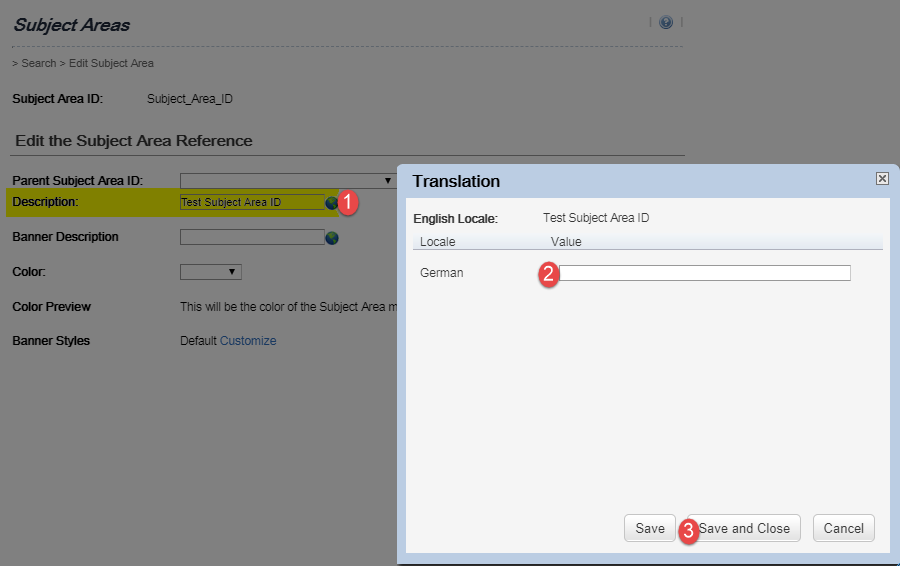The height and width of the screenshot is (566, 900).
Task: Open the help icon near Subject Areas heading
Action: [666, 22]
